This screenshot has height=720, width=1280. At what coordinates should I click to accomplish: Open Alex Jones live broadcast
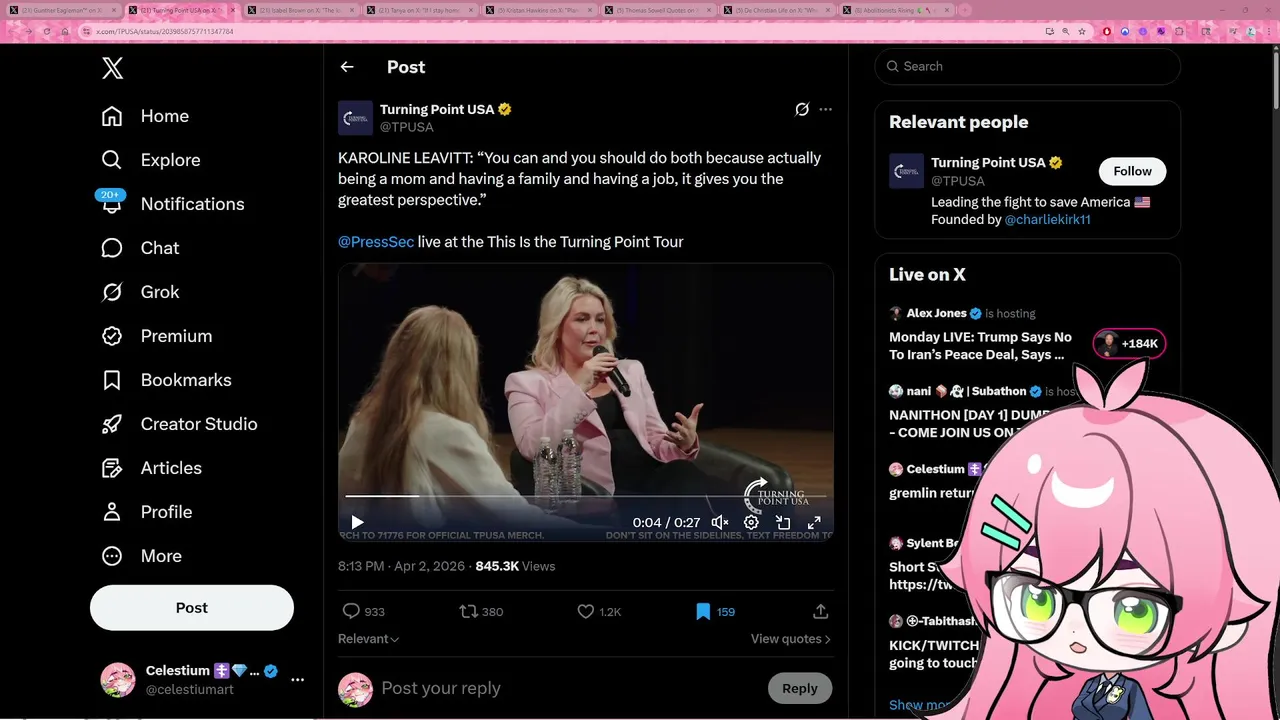point(980,345)
